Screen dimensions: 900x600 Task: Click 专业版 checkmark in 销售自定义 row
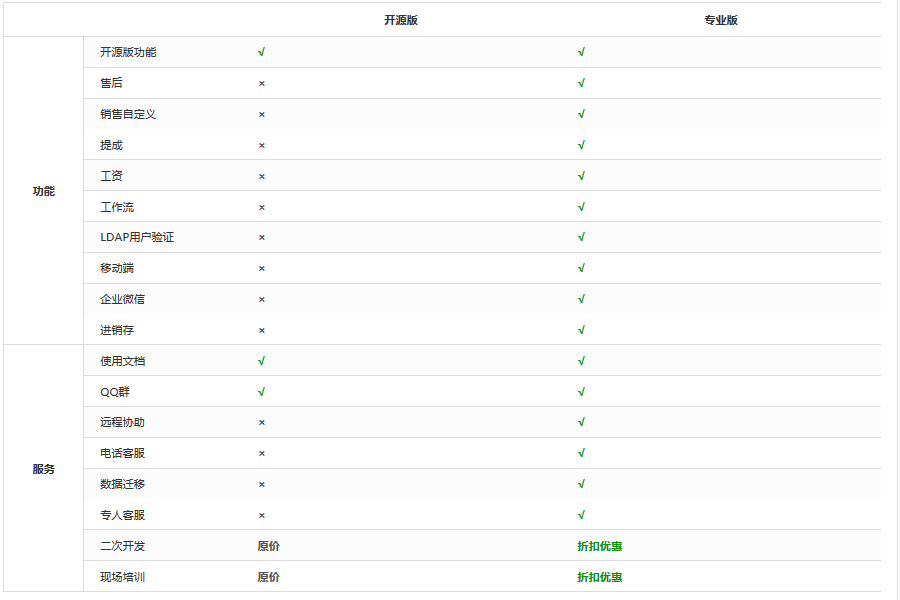(x=581, y=114)
